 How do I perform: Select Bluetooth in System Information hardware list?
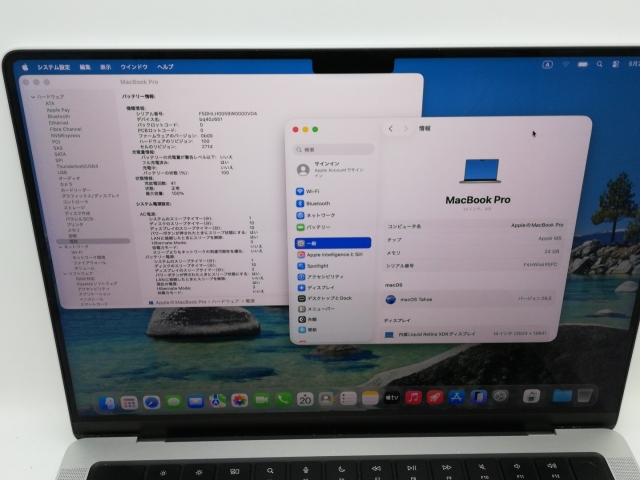pyautogui.click(x=59, y=116)
